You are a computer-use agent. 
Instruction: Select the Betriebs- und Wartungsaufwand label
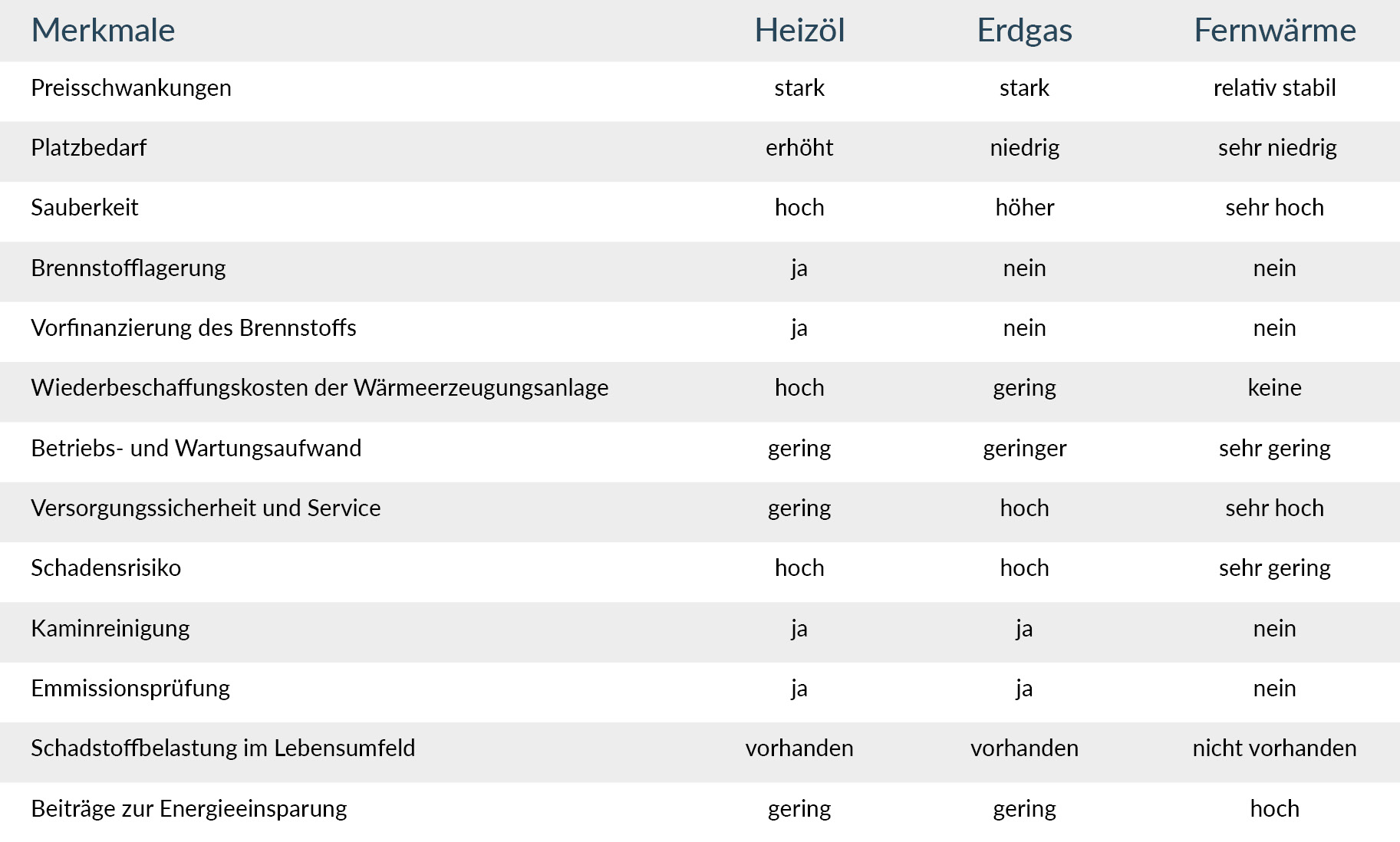[x=196, y=449]
